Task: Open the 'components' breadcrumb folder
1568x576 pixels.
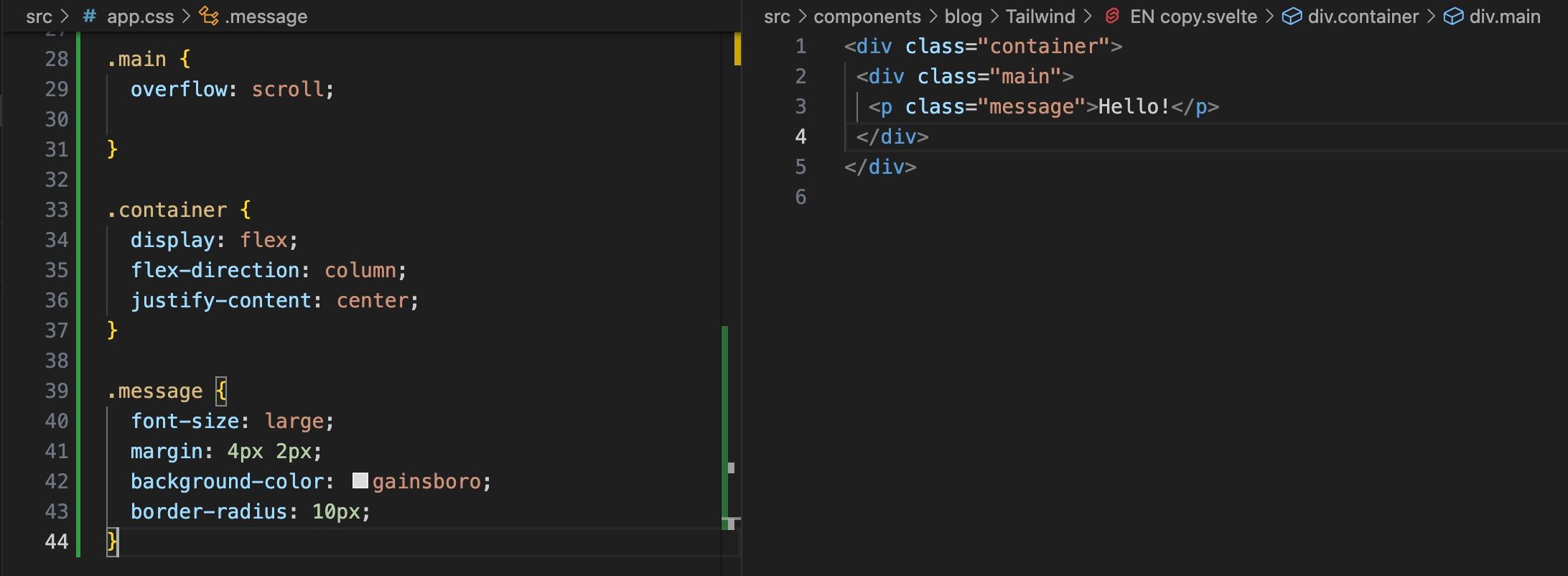Action: pos(867,17)
